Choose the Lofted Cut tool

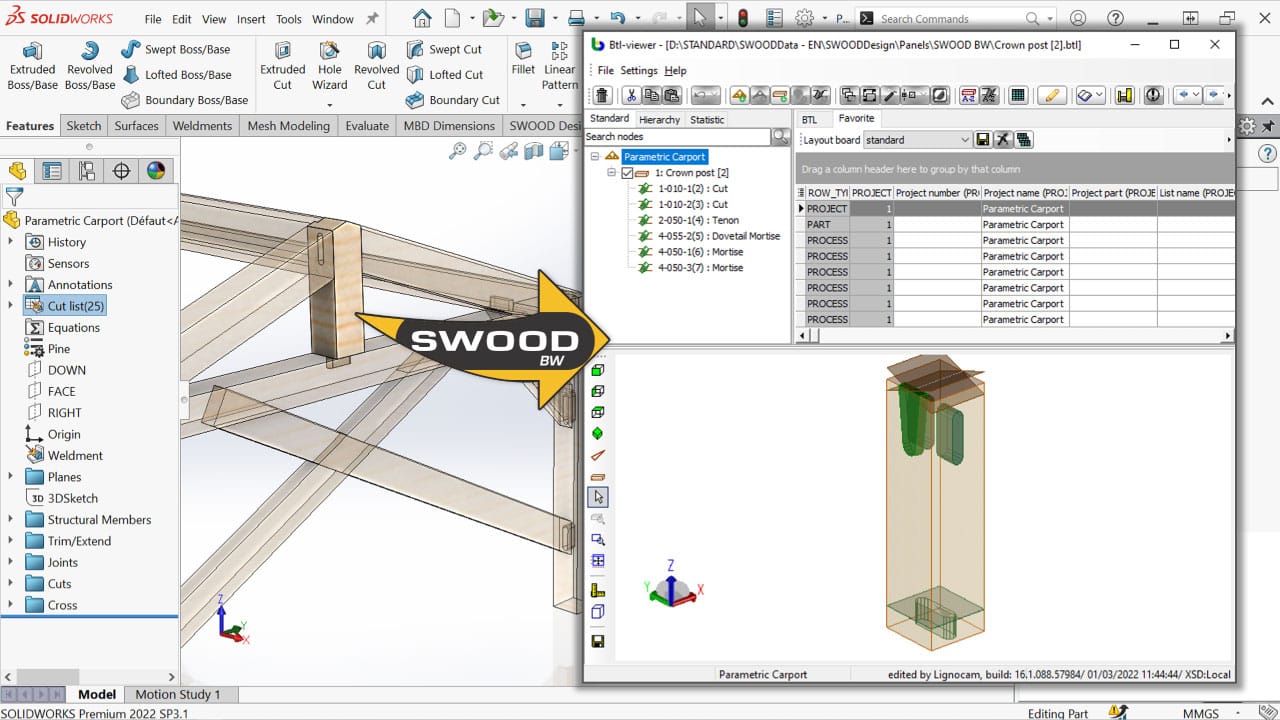coord(445,75)
